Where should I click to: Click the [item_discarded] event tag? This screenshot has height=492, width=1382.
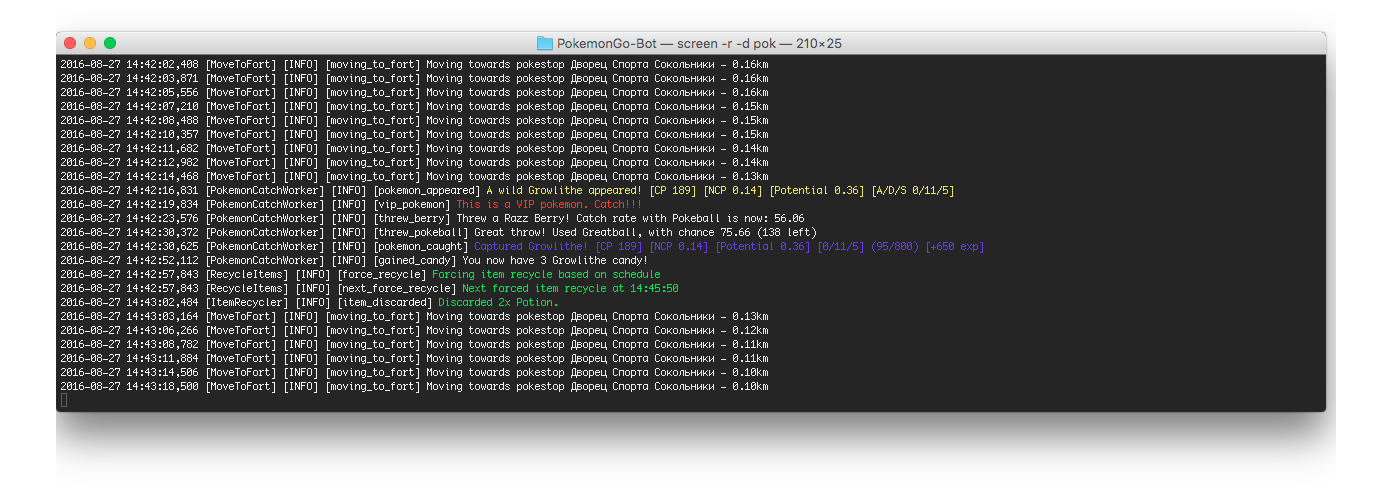point(384,302)
